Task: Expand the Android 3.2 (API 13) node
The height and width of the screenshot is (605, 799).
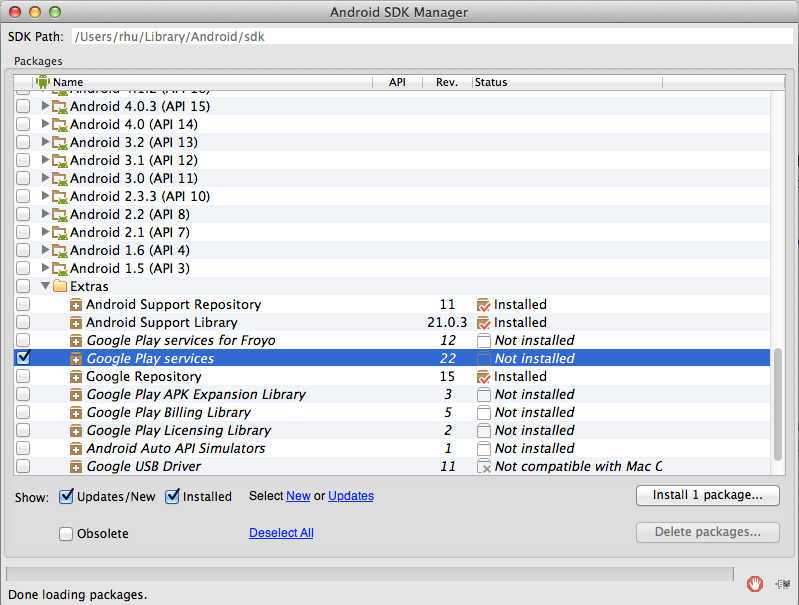Action: pyautogui.click(x=45, y=142)
